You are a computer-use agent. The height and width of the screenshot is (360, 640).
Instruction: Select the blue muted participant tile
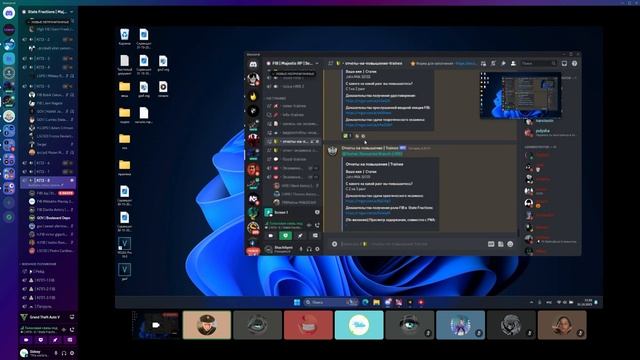(x=460, y=325)
